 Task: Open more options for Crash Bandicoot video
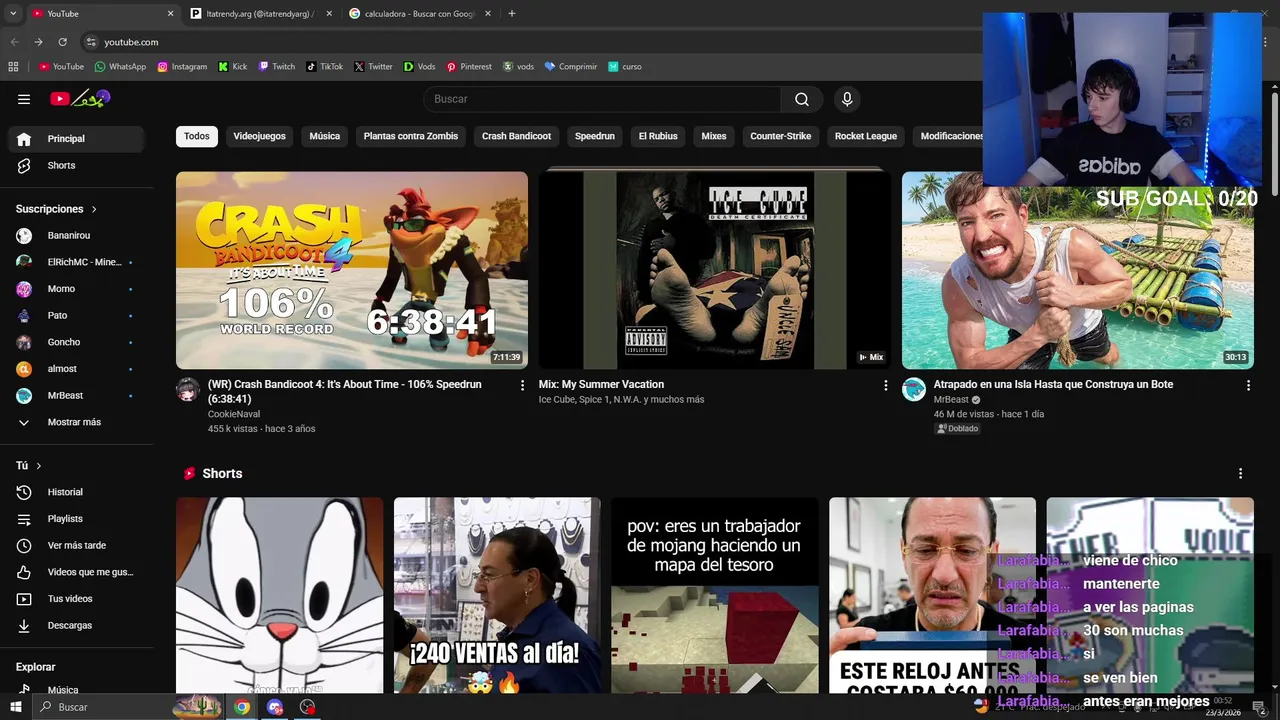[x=522, y=385]
